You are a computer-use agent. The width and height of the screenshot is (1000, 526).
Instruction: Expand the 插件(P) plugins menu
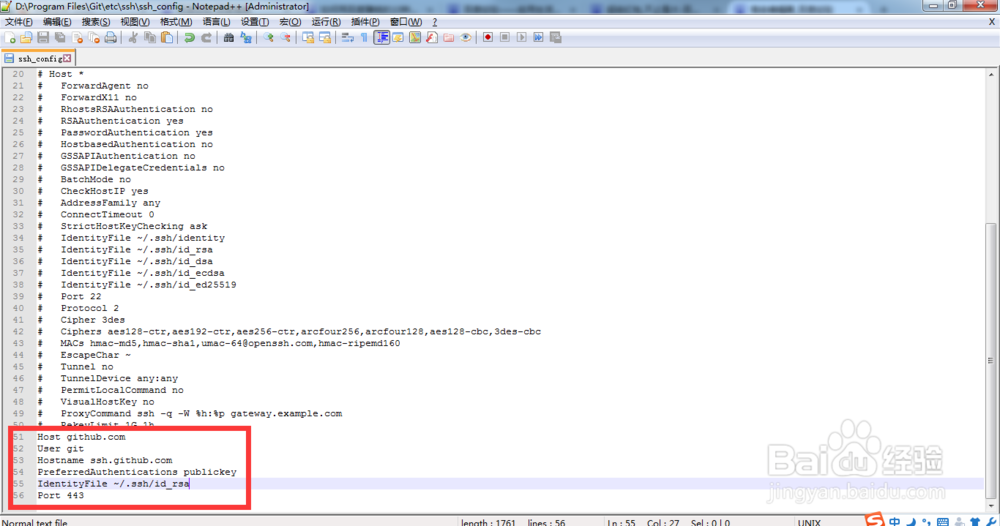tap(365, 22)
